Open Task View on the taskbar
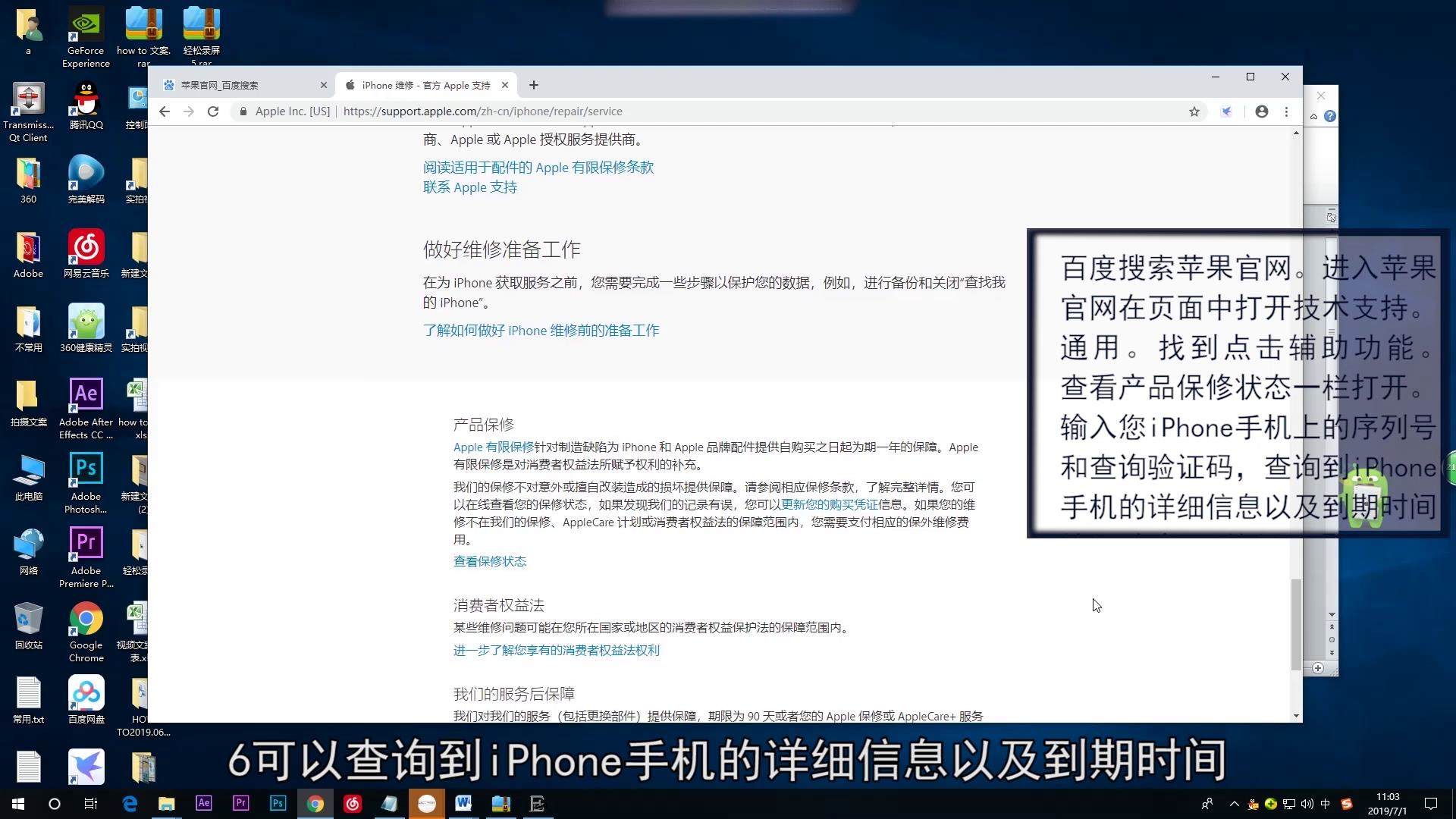Screen dimensions: 1456x819 [x=91, y=804]
